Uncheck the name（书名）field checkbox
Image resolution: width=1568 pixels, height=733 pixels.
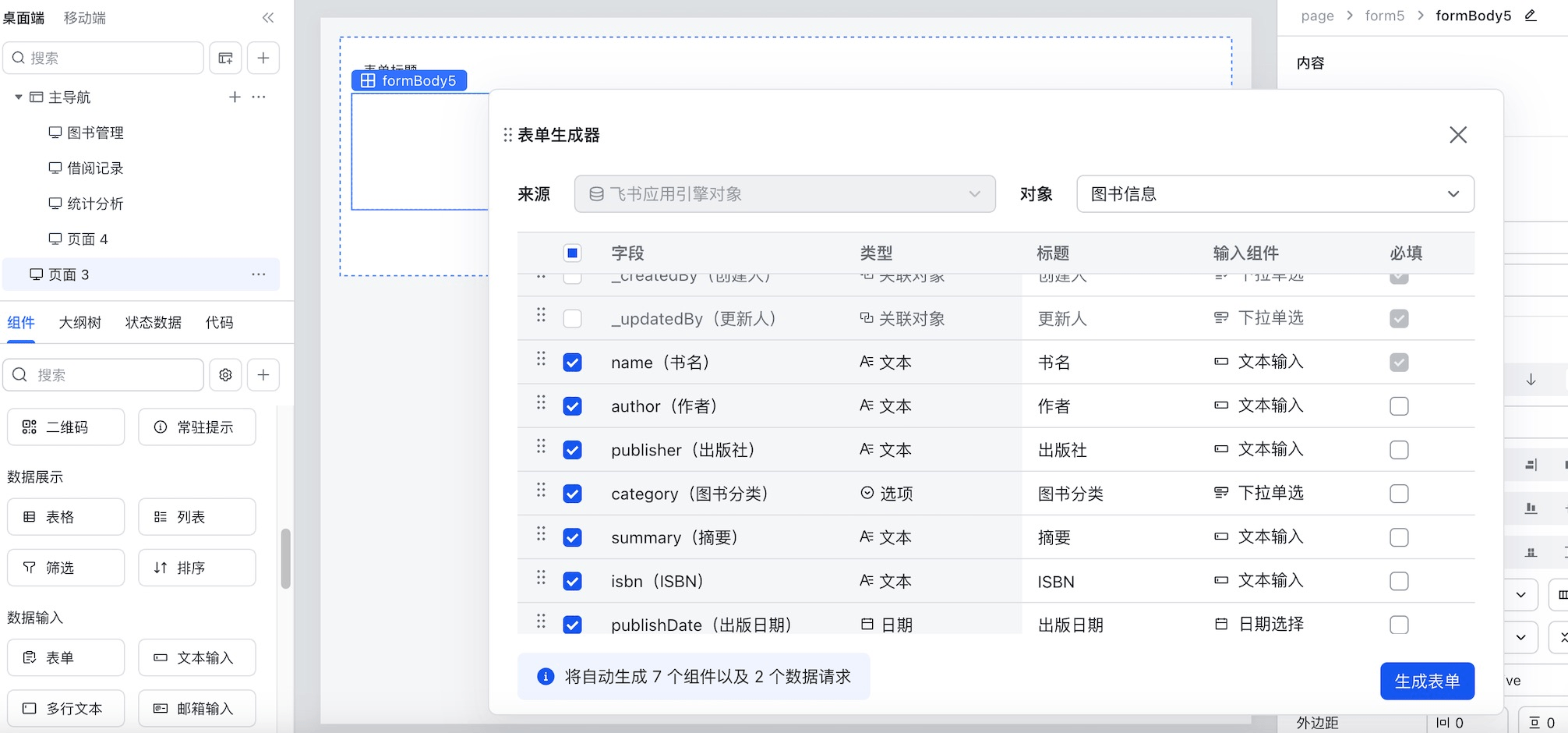pyautogui.click(x=572, y=363)
